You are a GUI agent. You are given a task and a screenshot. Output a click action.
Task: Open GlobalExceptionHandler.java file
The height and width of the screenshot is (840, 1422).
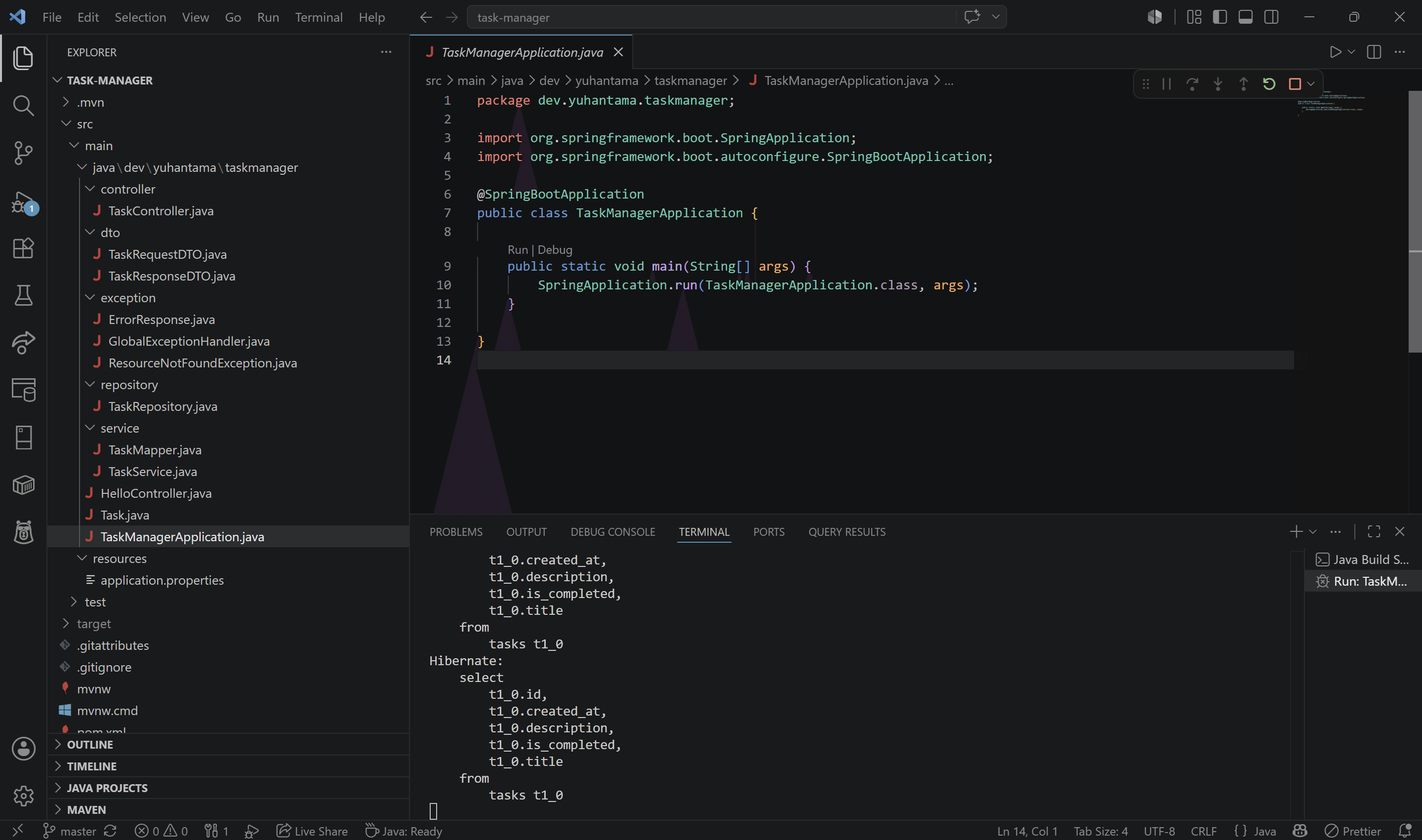(x=189, y=341)
